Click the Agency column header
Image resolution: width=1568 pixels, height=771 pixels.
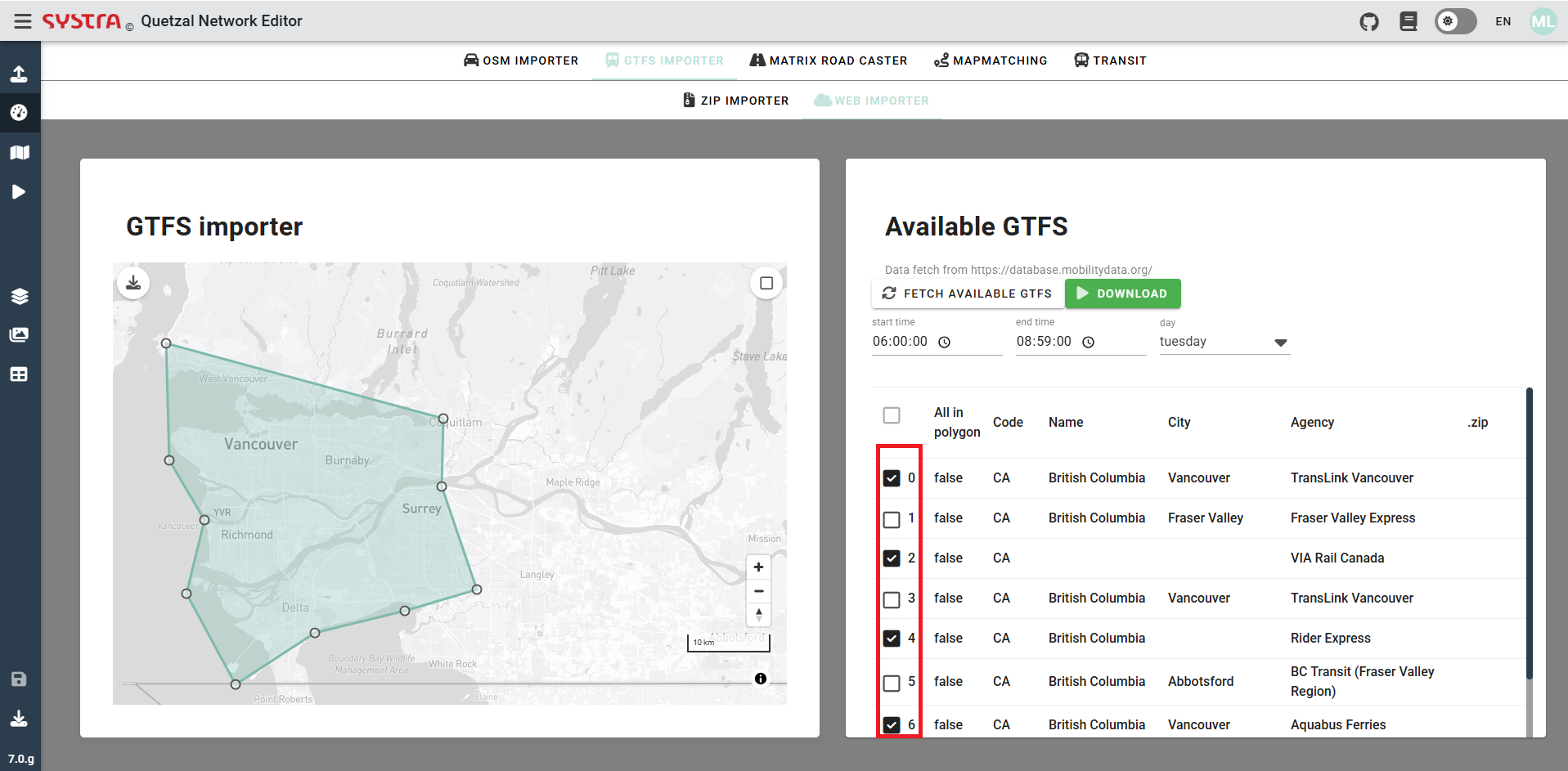[1312, 422]
